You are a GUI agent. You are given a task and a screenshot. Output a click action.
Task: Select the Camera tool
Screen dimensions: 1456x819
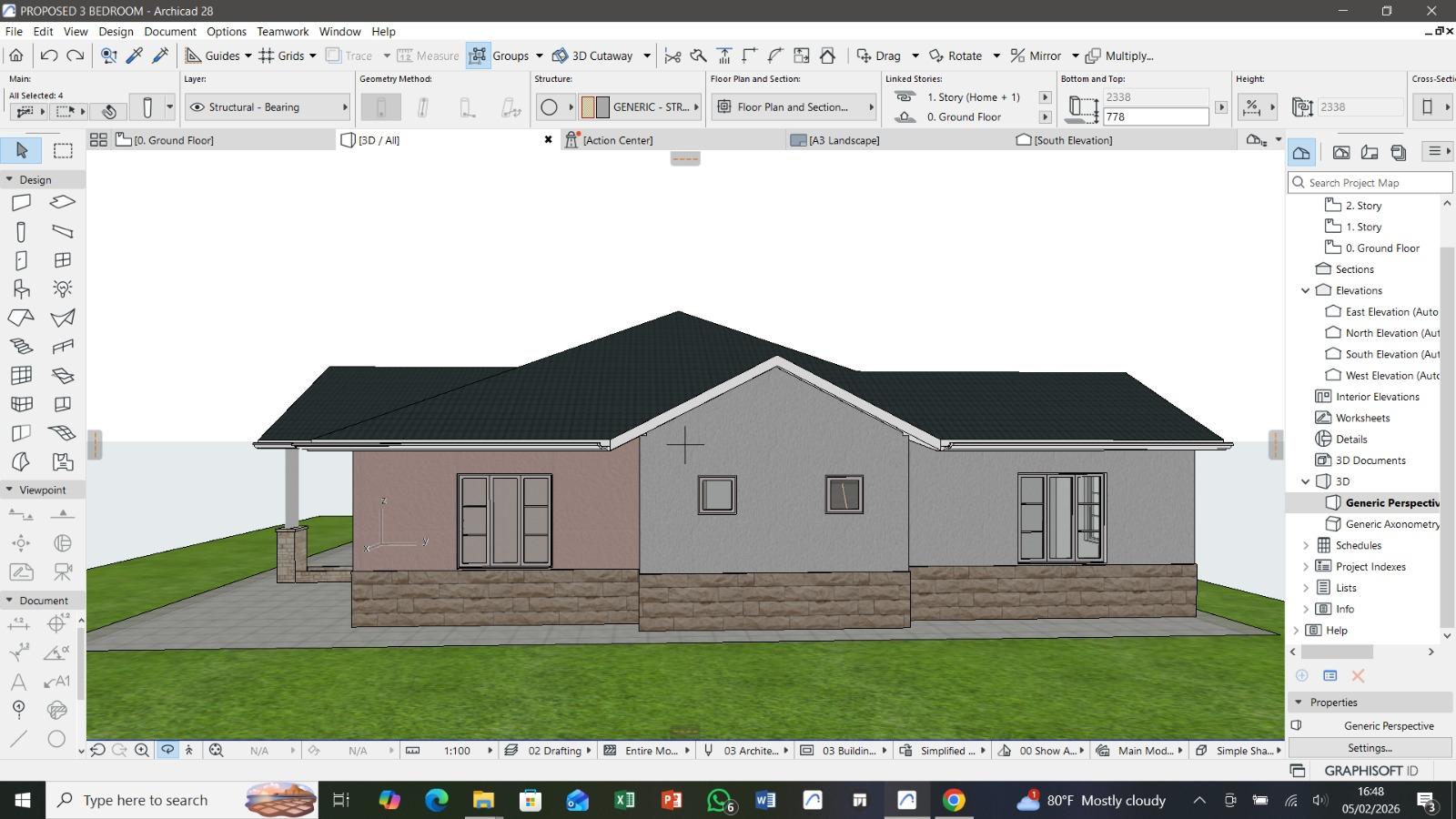[x=63, y=572]
